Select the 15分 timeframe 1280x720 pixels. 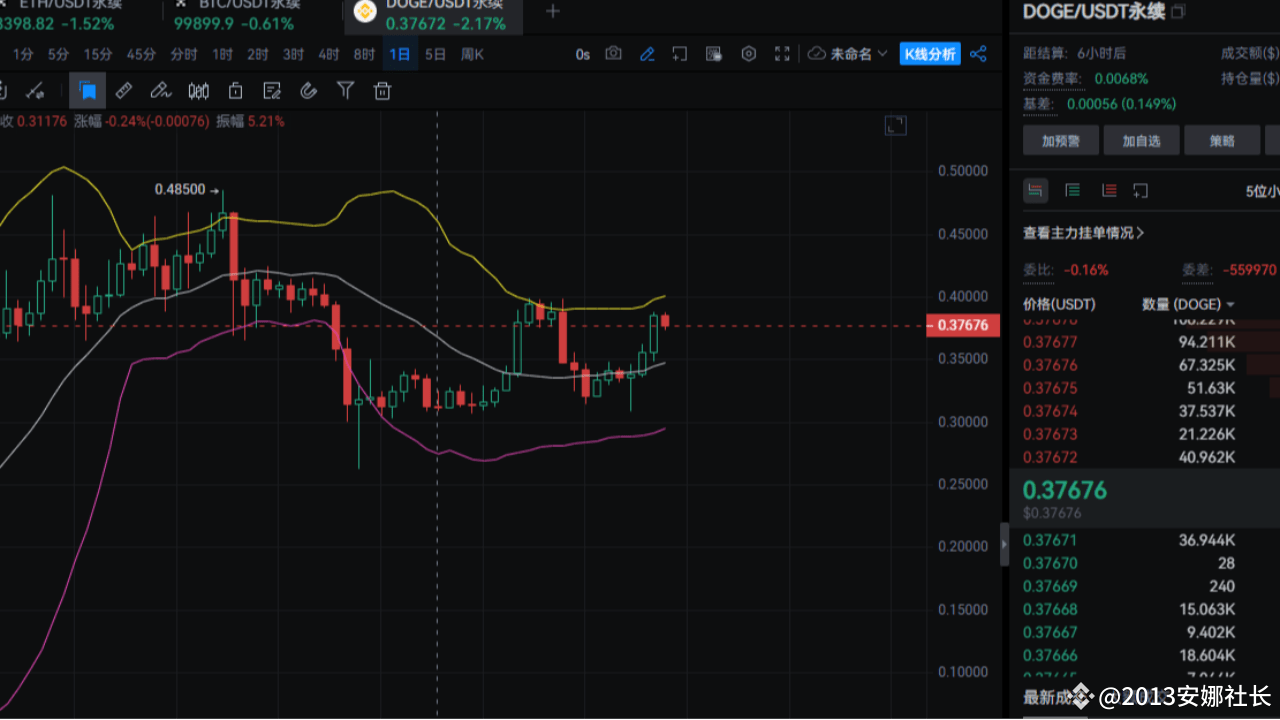(x=98, y=54)
